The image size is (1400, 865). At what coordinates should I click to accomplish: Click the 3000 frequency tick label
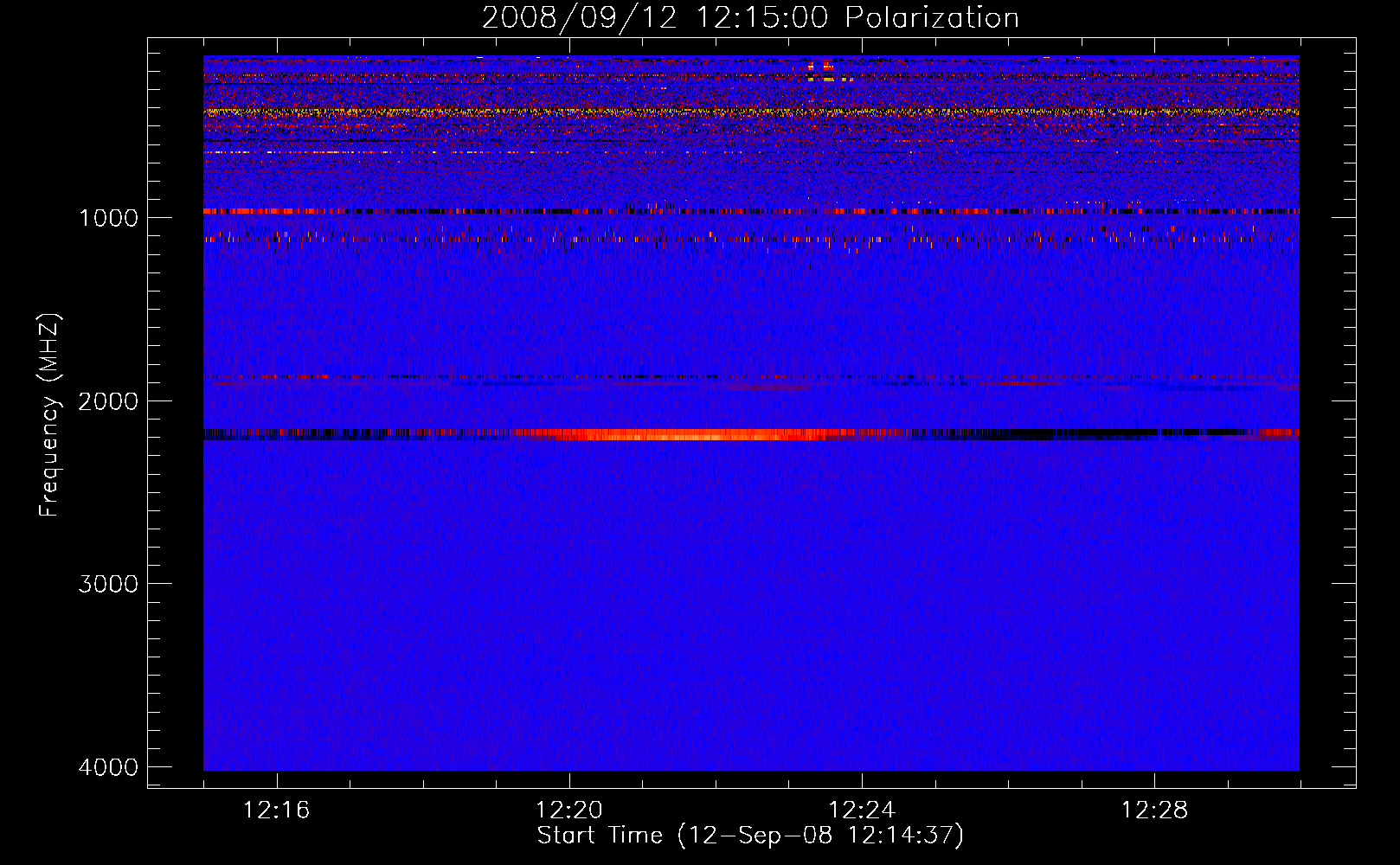108,584
